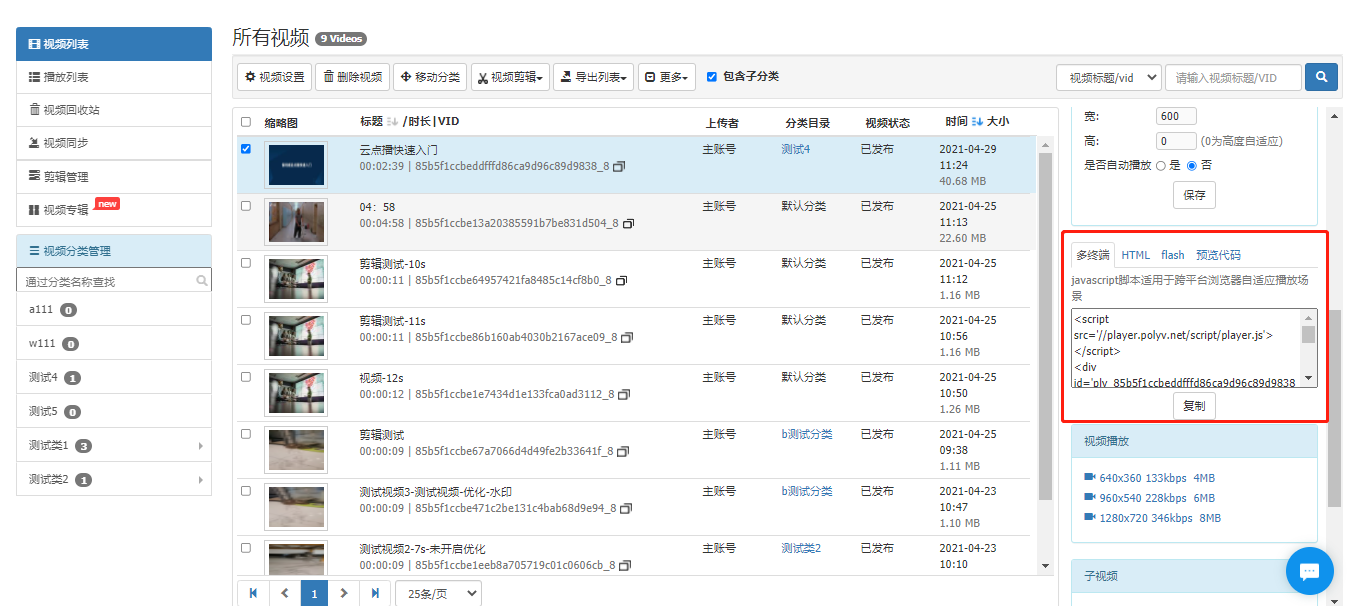Screen dimensions: 1365x606
Task: Toggle the select-all checkbox in table header
Action: coord(246,122)
